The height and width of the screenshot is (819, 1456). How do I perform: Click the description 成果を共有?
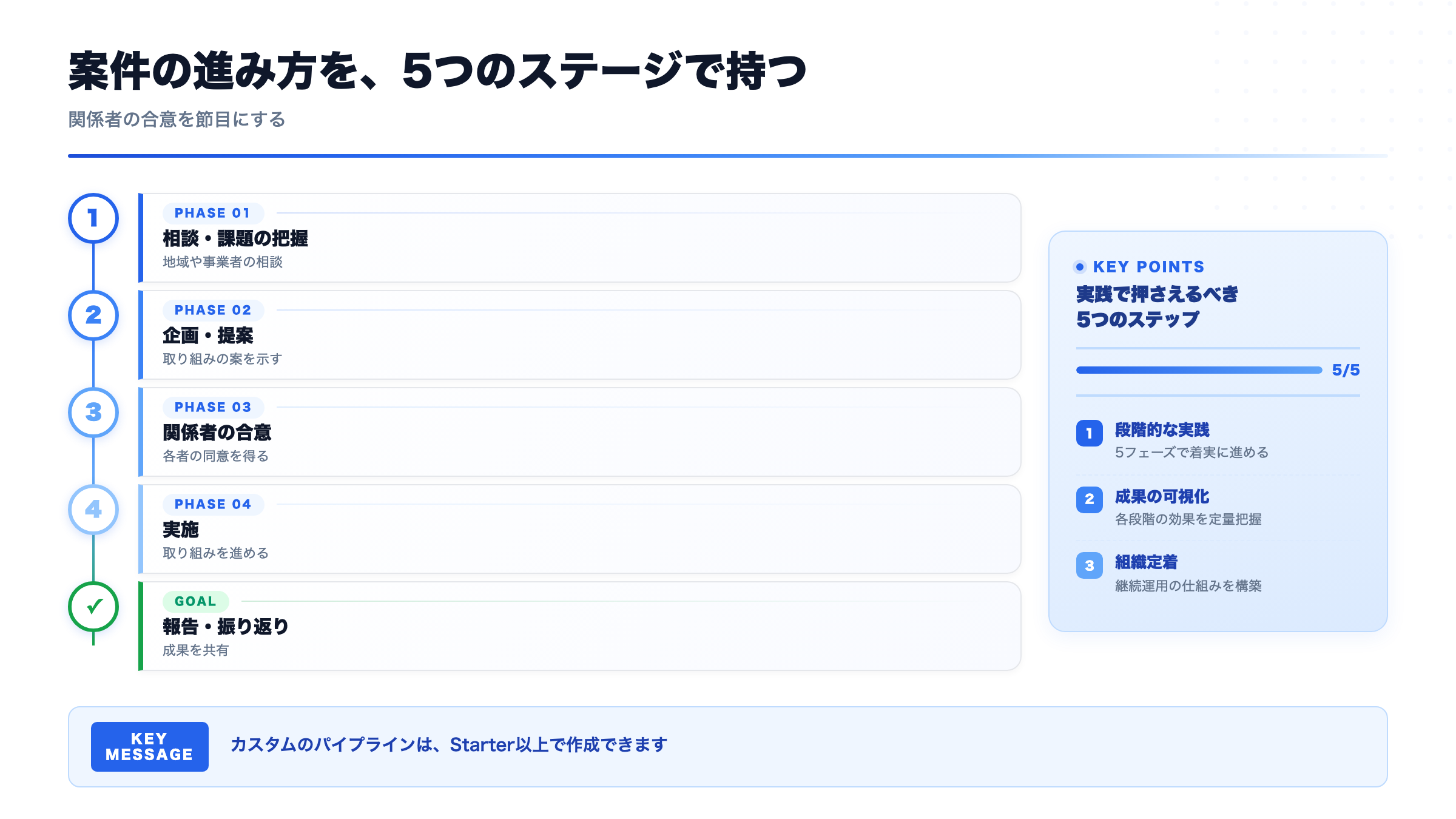click(x=196, y=650)
